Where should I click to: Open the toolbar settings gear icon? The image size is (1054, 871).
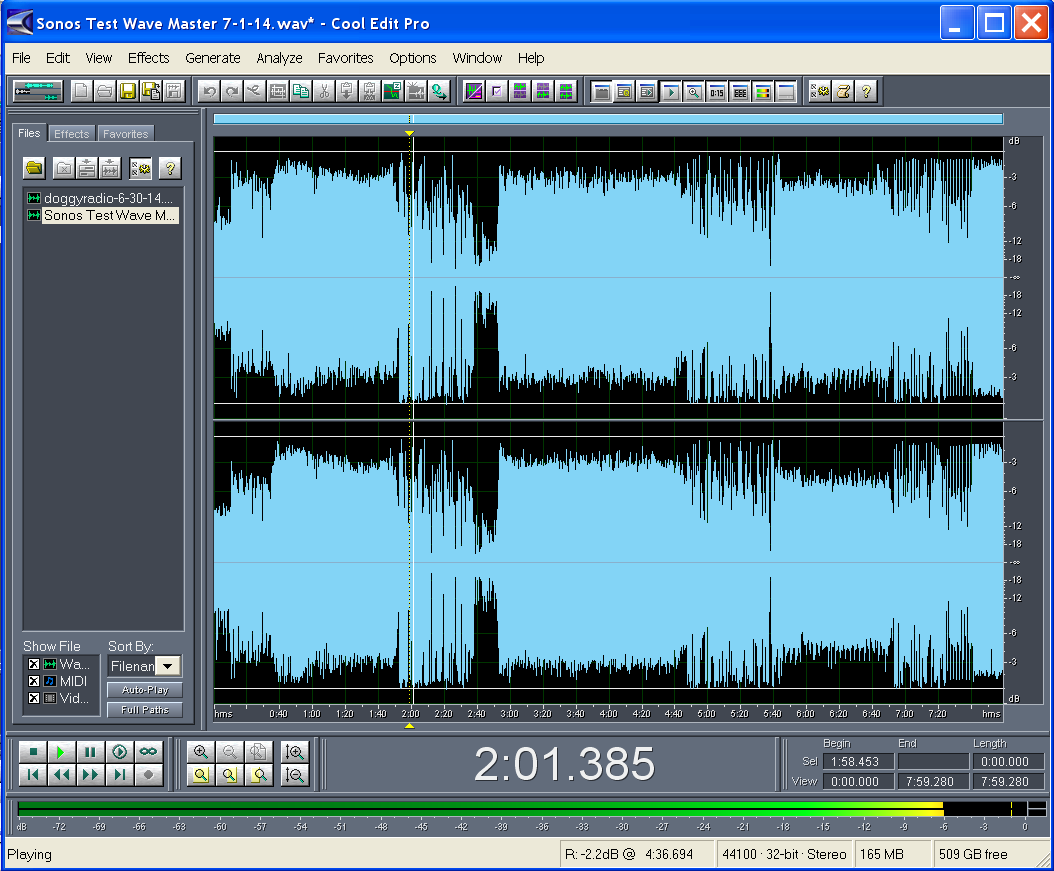tap(820, 91)
